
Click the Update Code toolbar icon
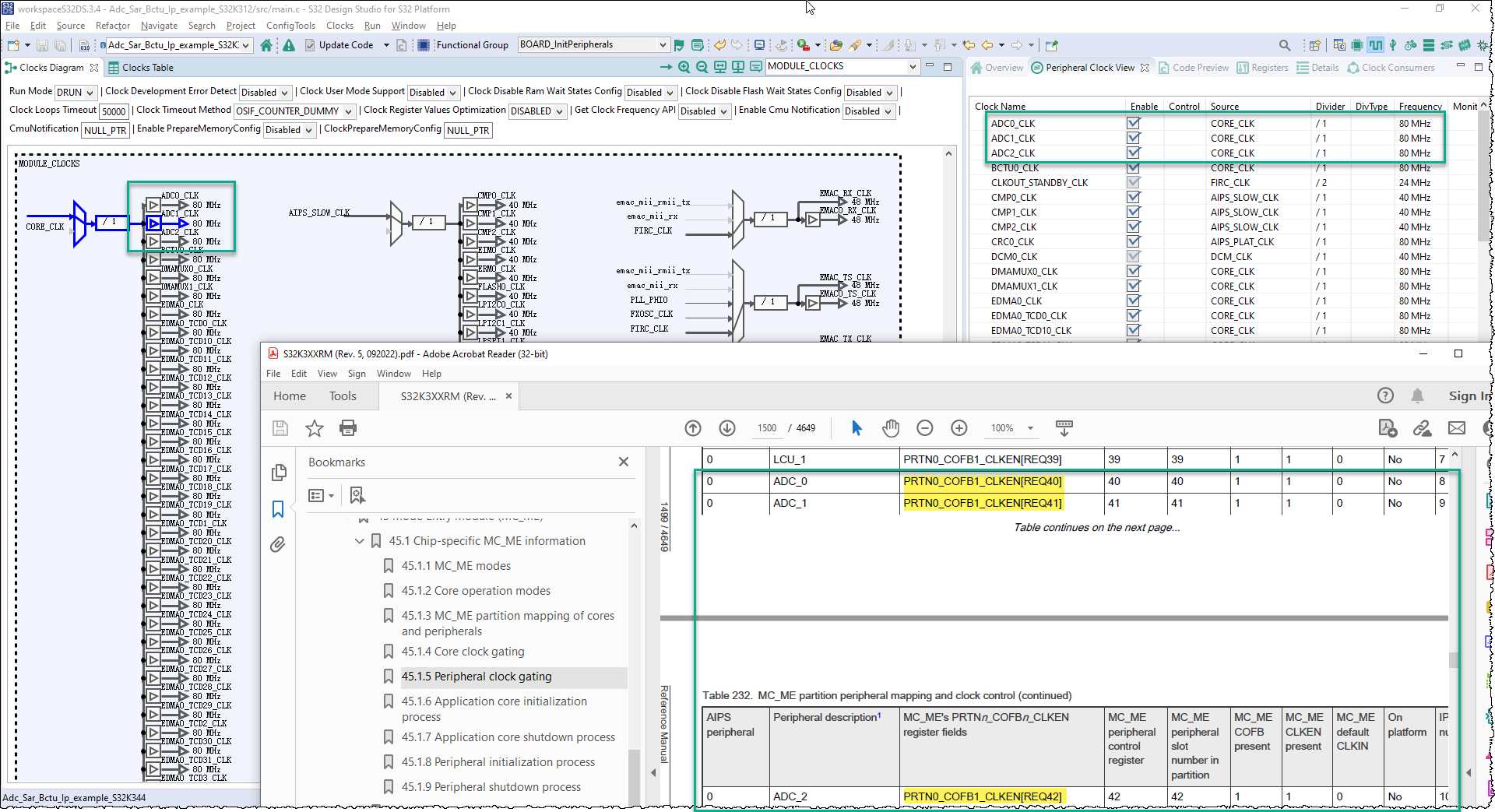click(309, 45)
